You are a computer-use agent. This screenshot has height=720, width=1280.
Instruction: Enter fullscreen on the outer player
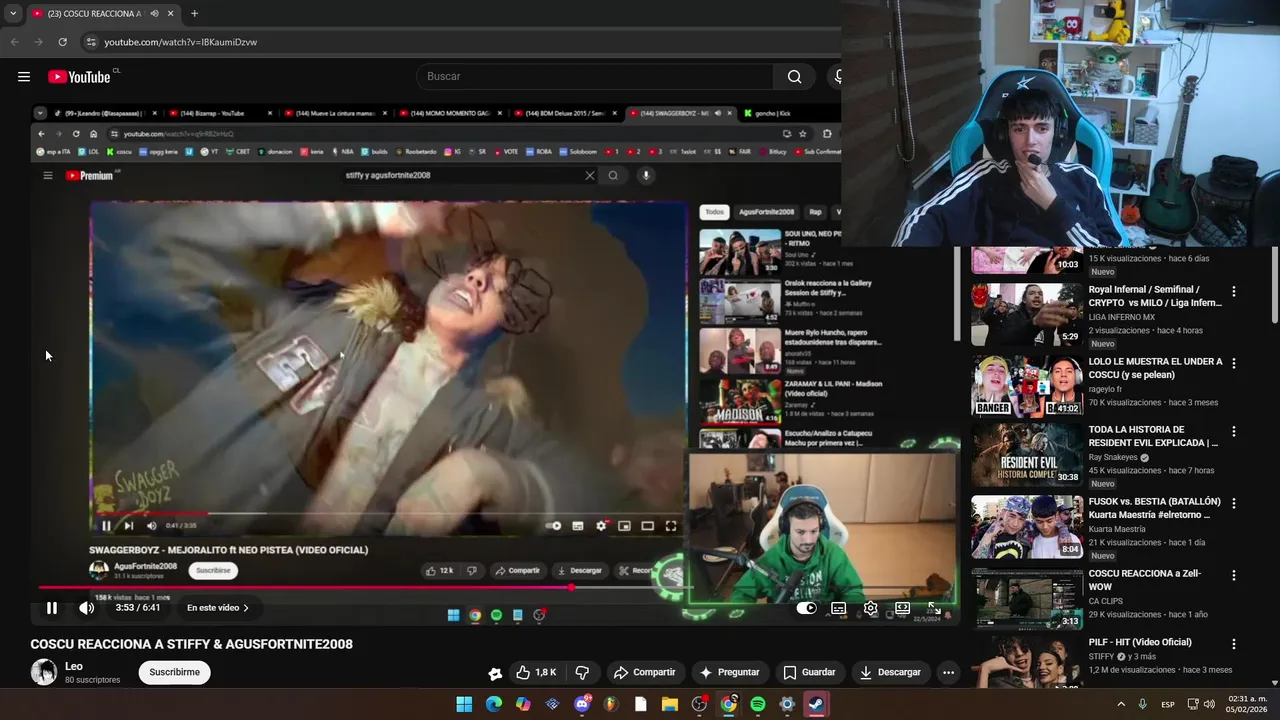pos(934,608)
